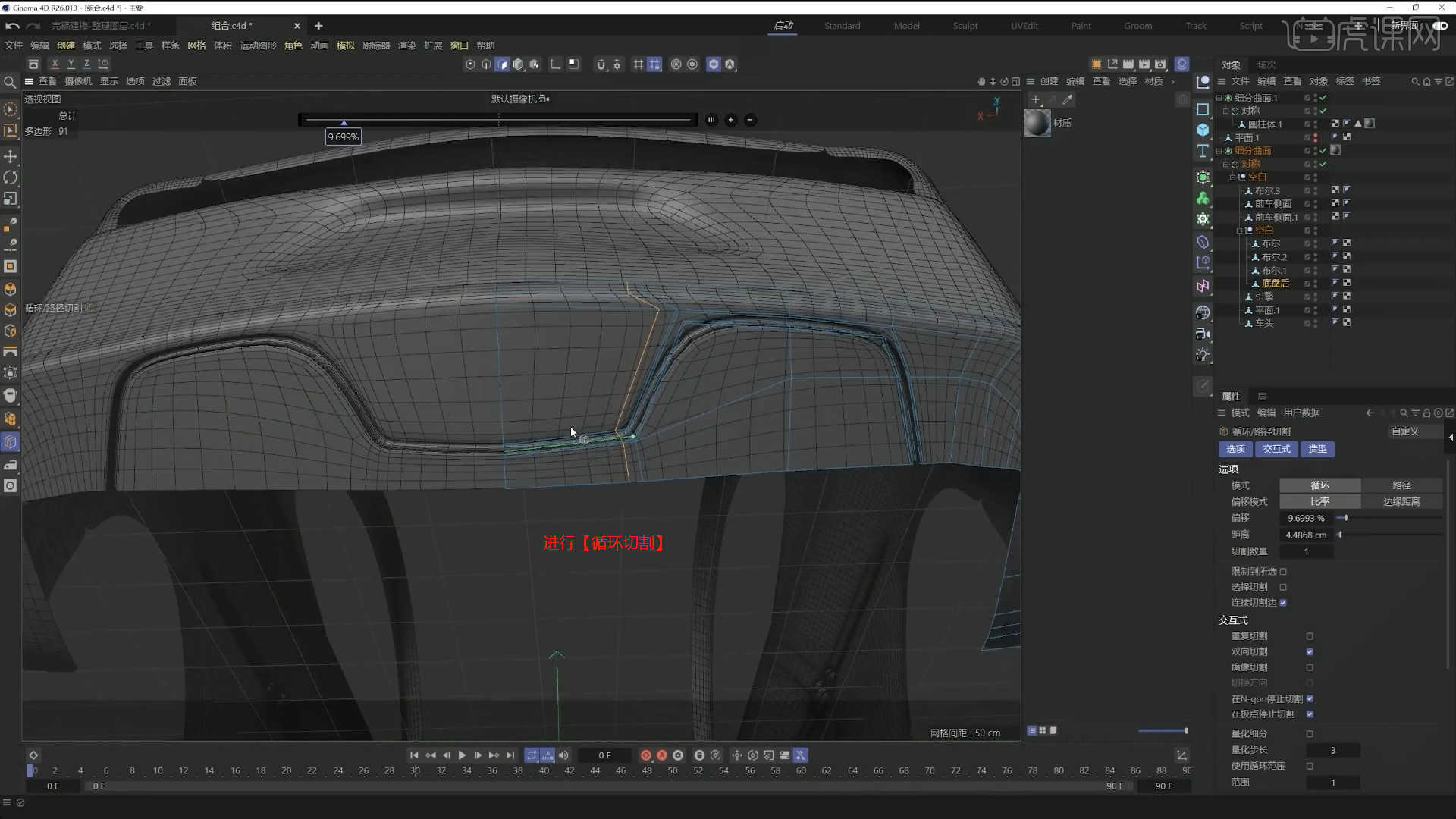Select 交互式 tab button in attributes
The height and width of the screenshot is (819, 1456).
click(1276, 450)
